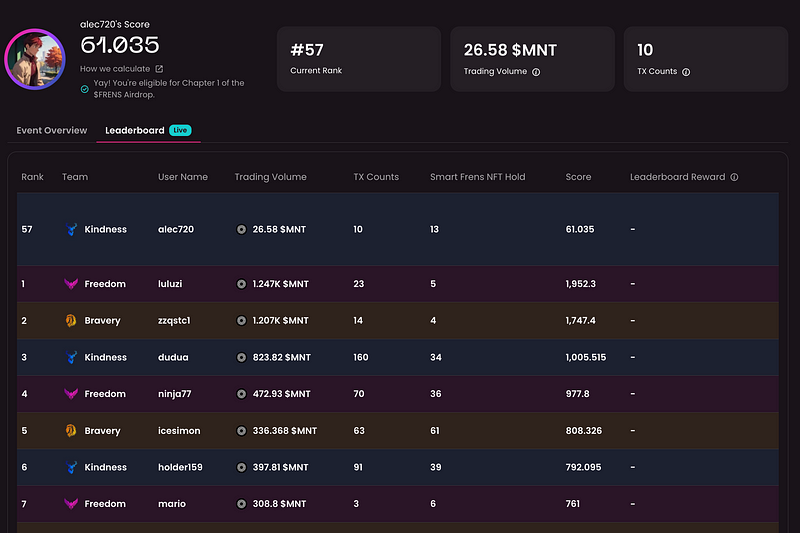The image size is (800, 533).
Task: Click the Leaderboard Reward info icon
Action: (734, 177)
